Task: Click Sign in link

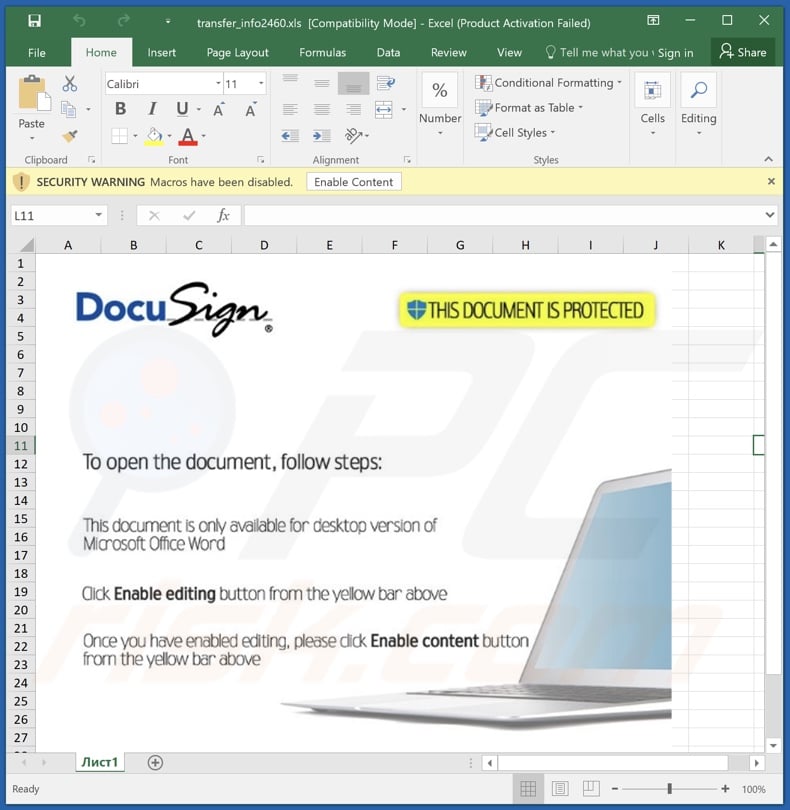Action: coord(675,53)
